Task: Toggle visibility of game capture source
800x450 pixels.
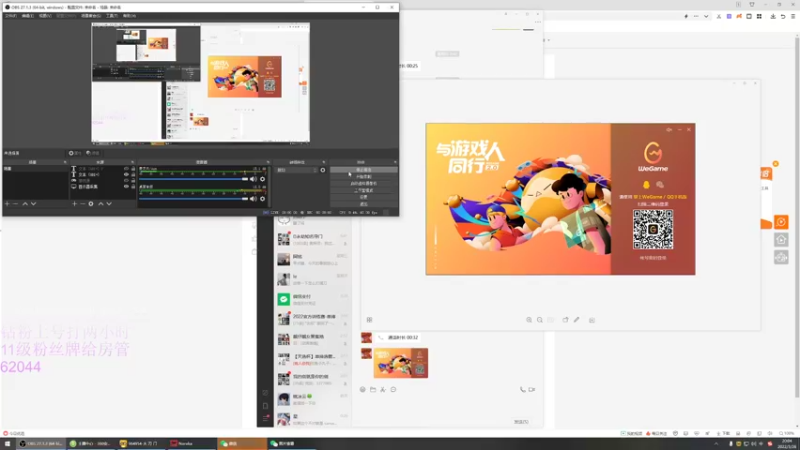Action: point(126,181)
